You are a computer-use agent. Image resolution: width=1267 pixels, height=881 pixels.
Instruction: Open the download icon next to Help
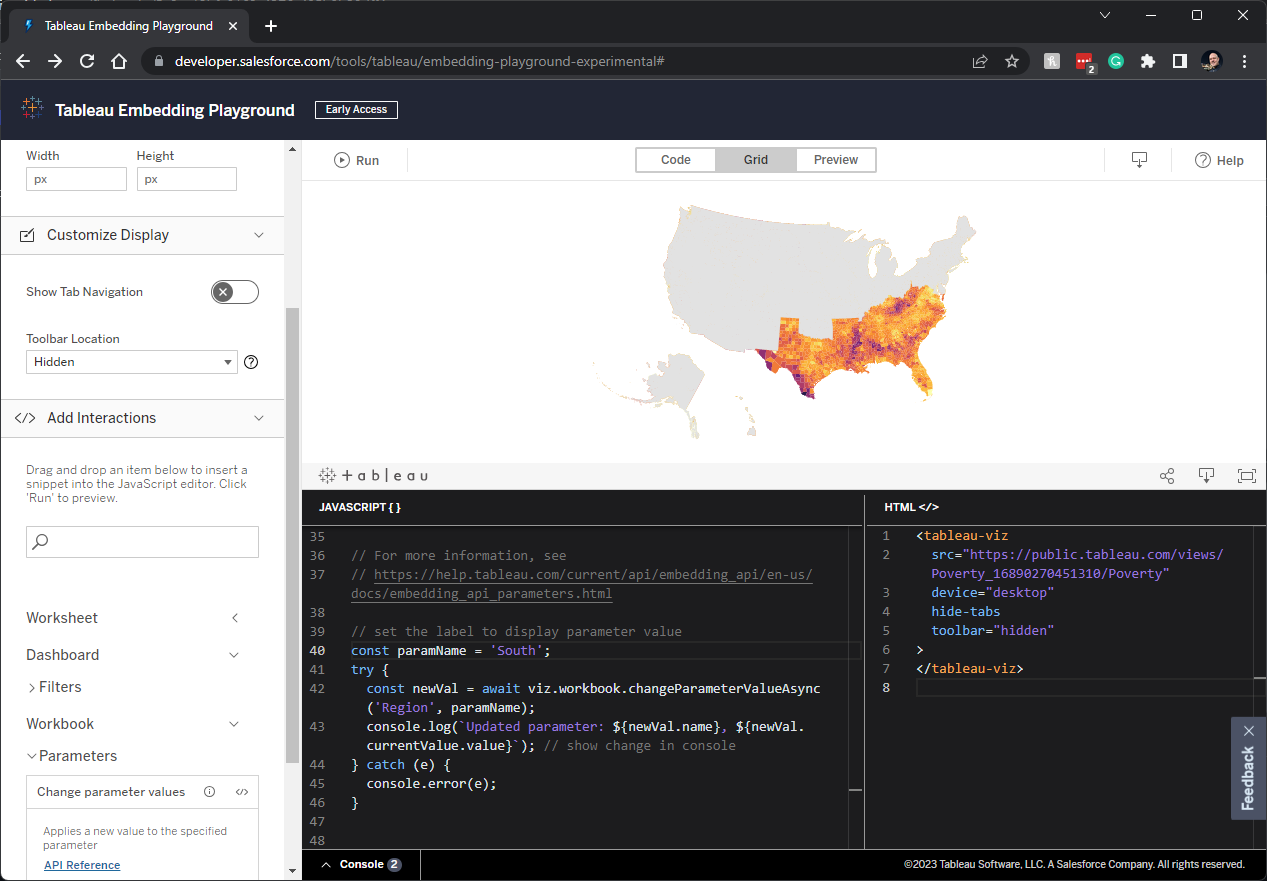point(1139,160)
